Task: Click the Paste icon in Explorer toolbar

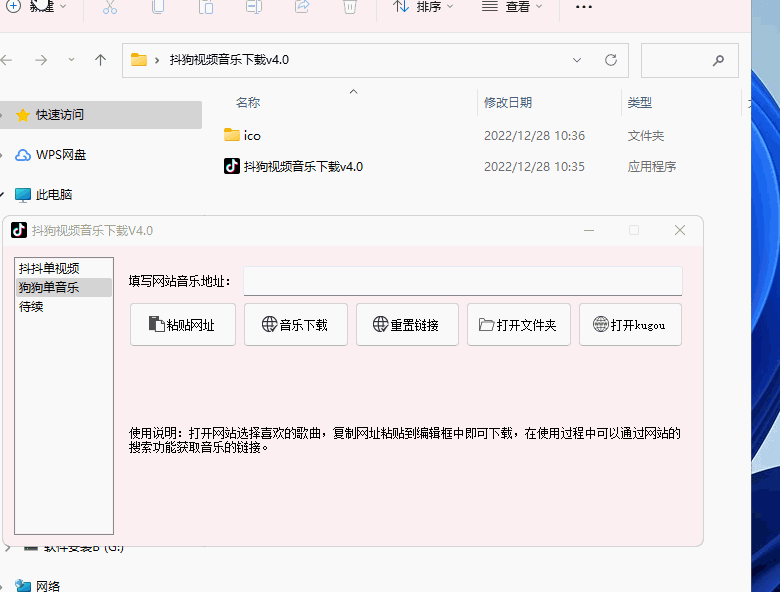Action: coord(206,7)
